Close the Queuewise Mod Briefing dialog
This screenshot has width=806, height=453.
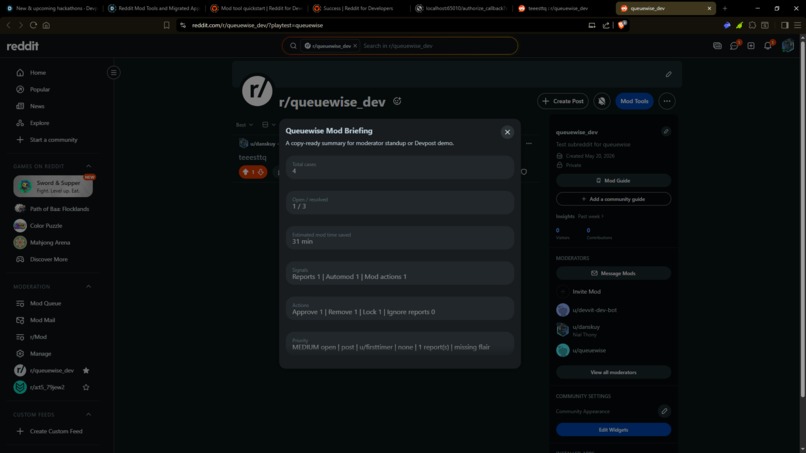[507, 132]
